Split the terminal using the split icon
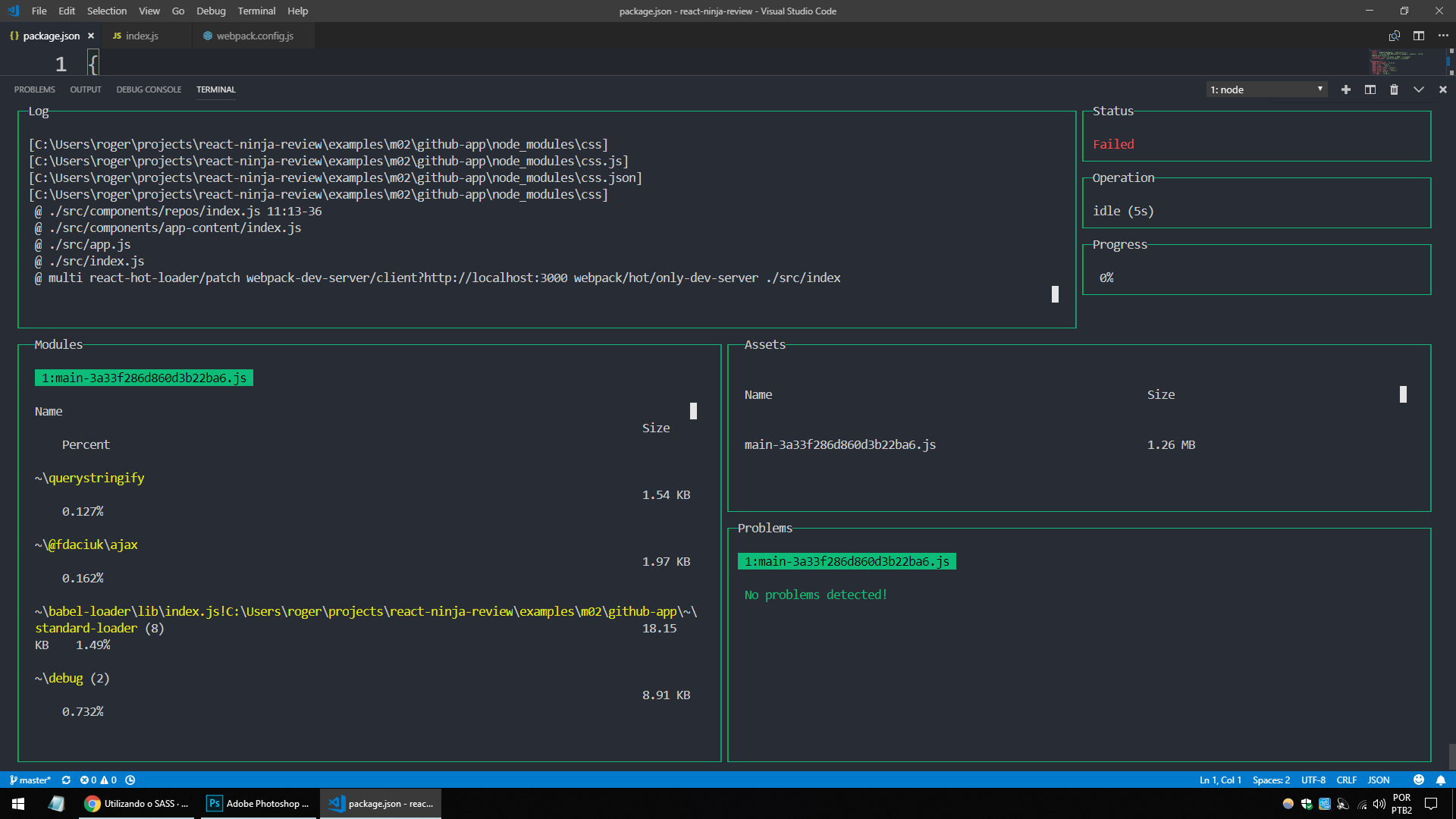The width and height of the screenshot is (1456, 819). (1370, 89)
